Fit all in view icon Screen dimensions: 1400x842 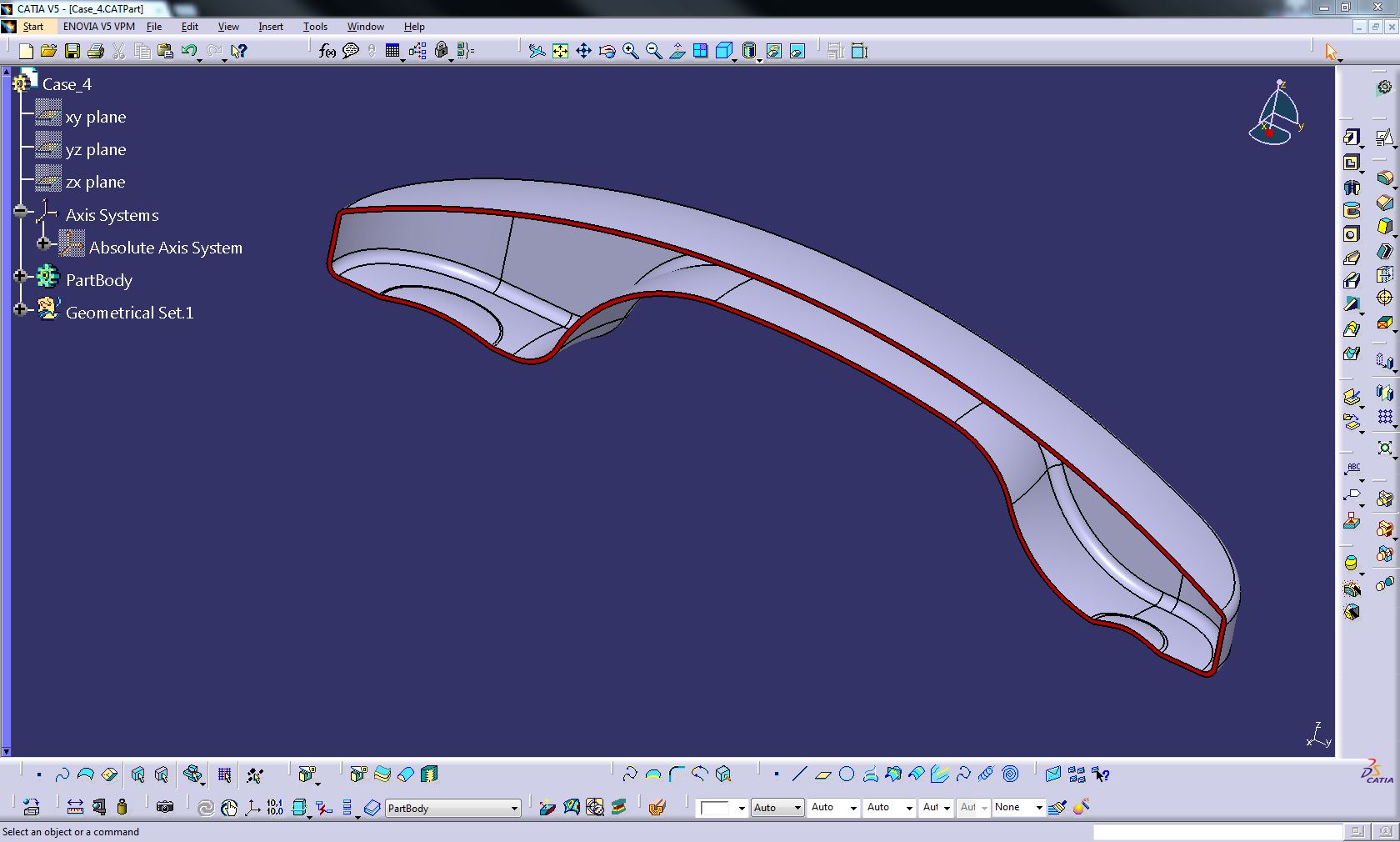coord(561,52)
